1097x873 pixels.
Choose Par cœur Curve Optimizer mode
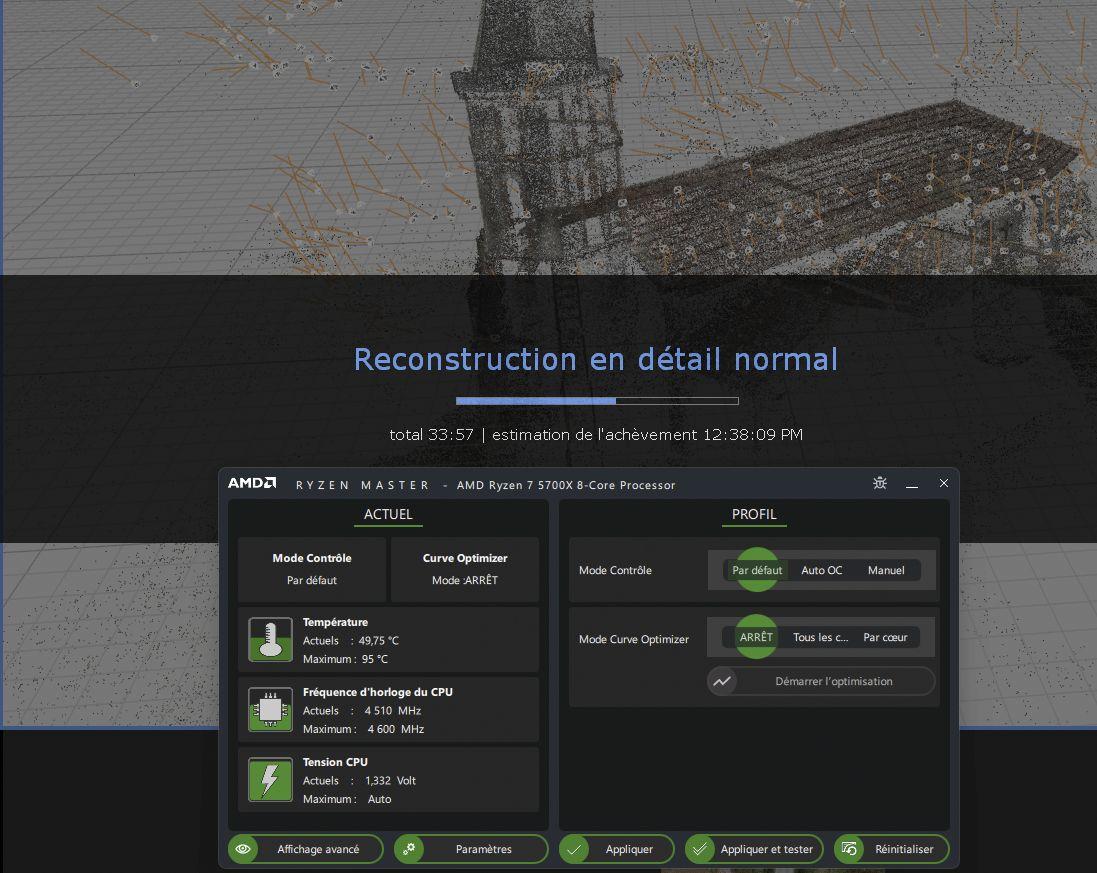pyautogui.click(x=885, y=637)
